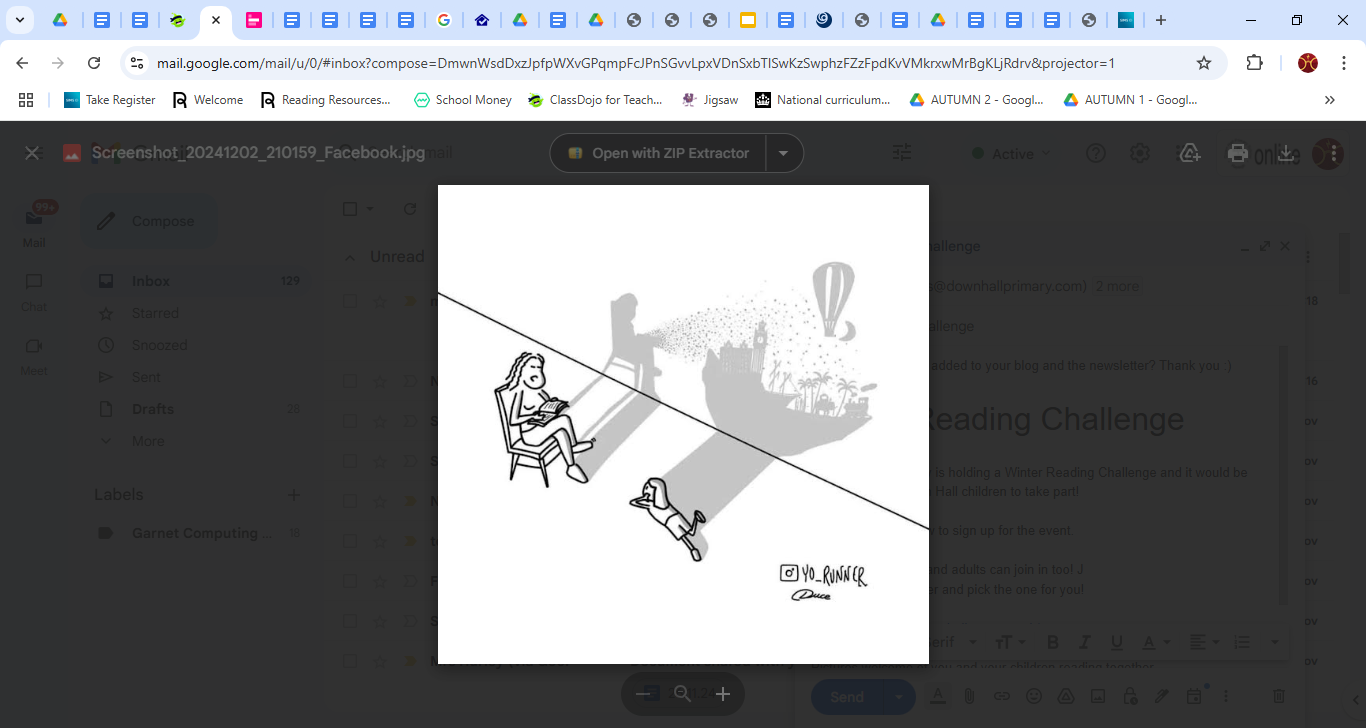Screen dimensions: 1366x728
Task: Go back in the browser
Action: pyautogui.click(x=22, y=63)
